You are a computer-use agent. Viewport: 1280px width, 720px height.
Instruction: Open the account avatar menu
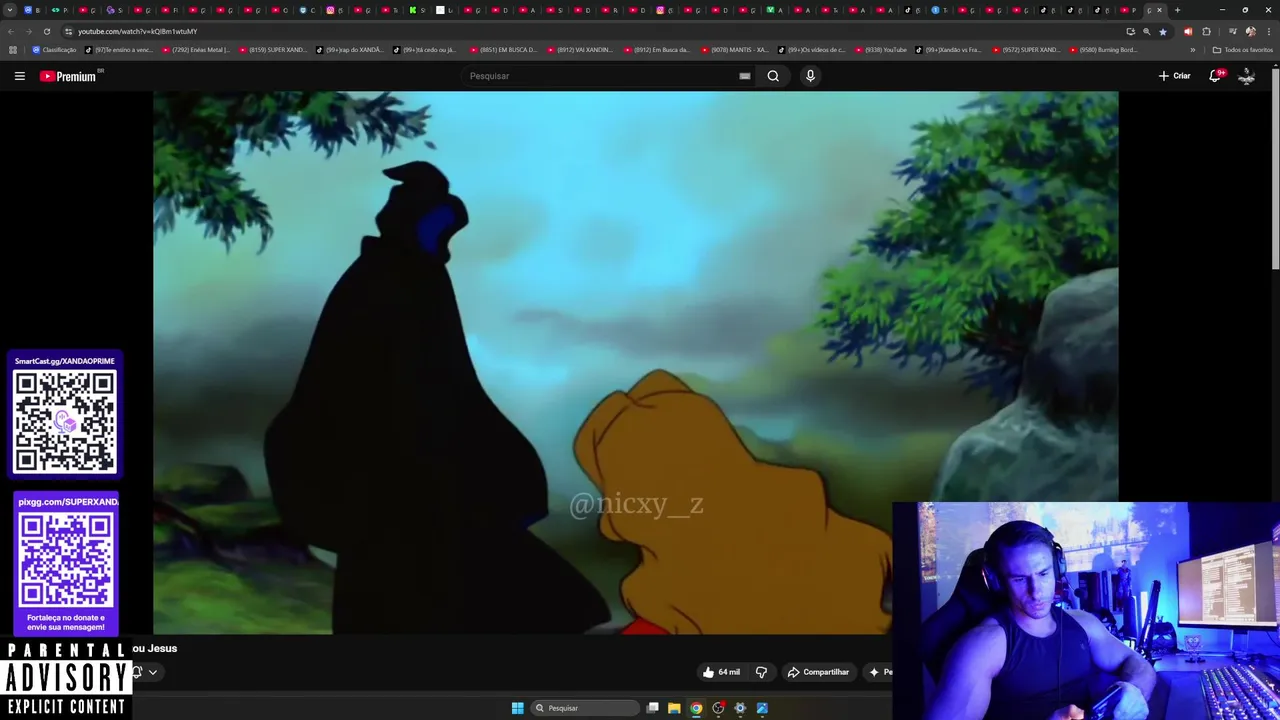click(1246, 76)
